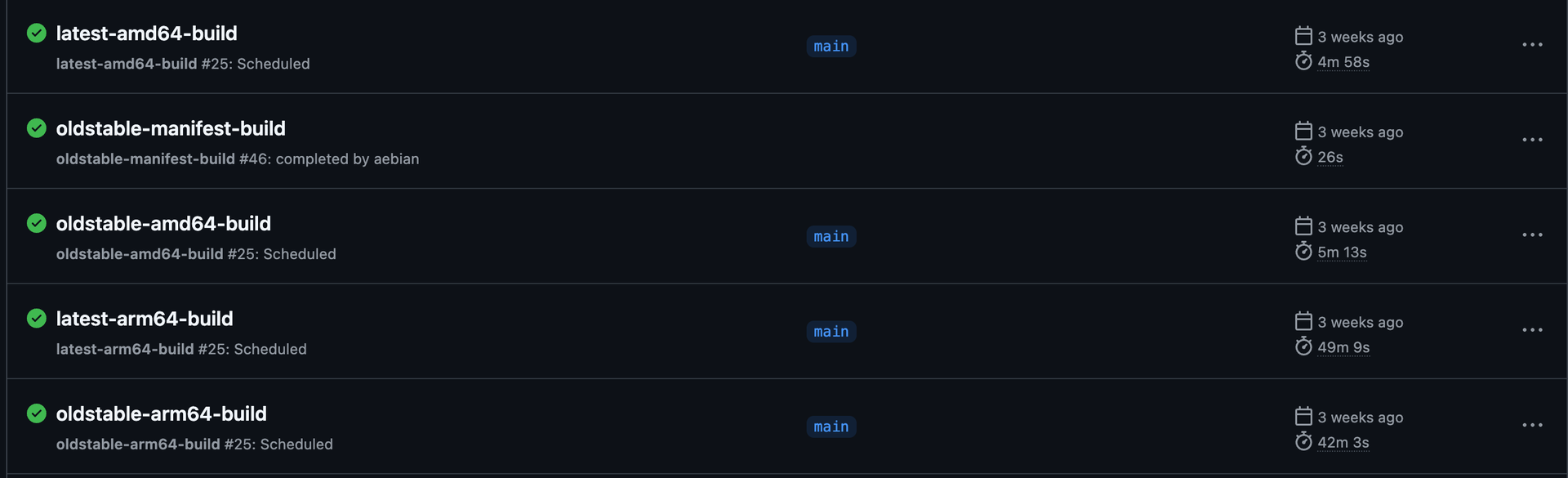
Task: Open the latest-amd64-build workflow run
Action: pos(147,34)
